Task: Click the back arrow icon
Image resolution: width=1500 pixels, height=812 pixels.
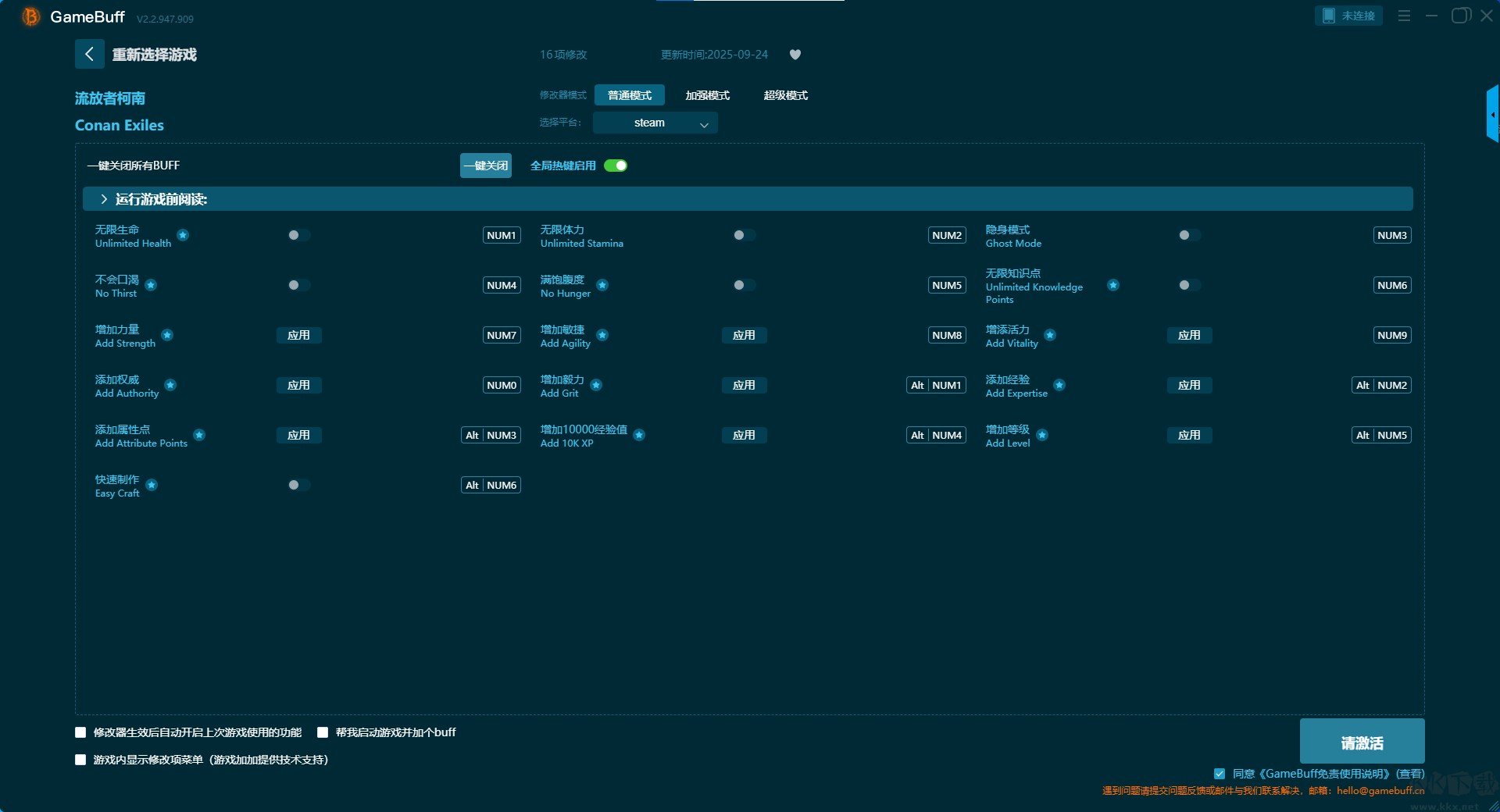Action: pos(89,54)
